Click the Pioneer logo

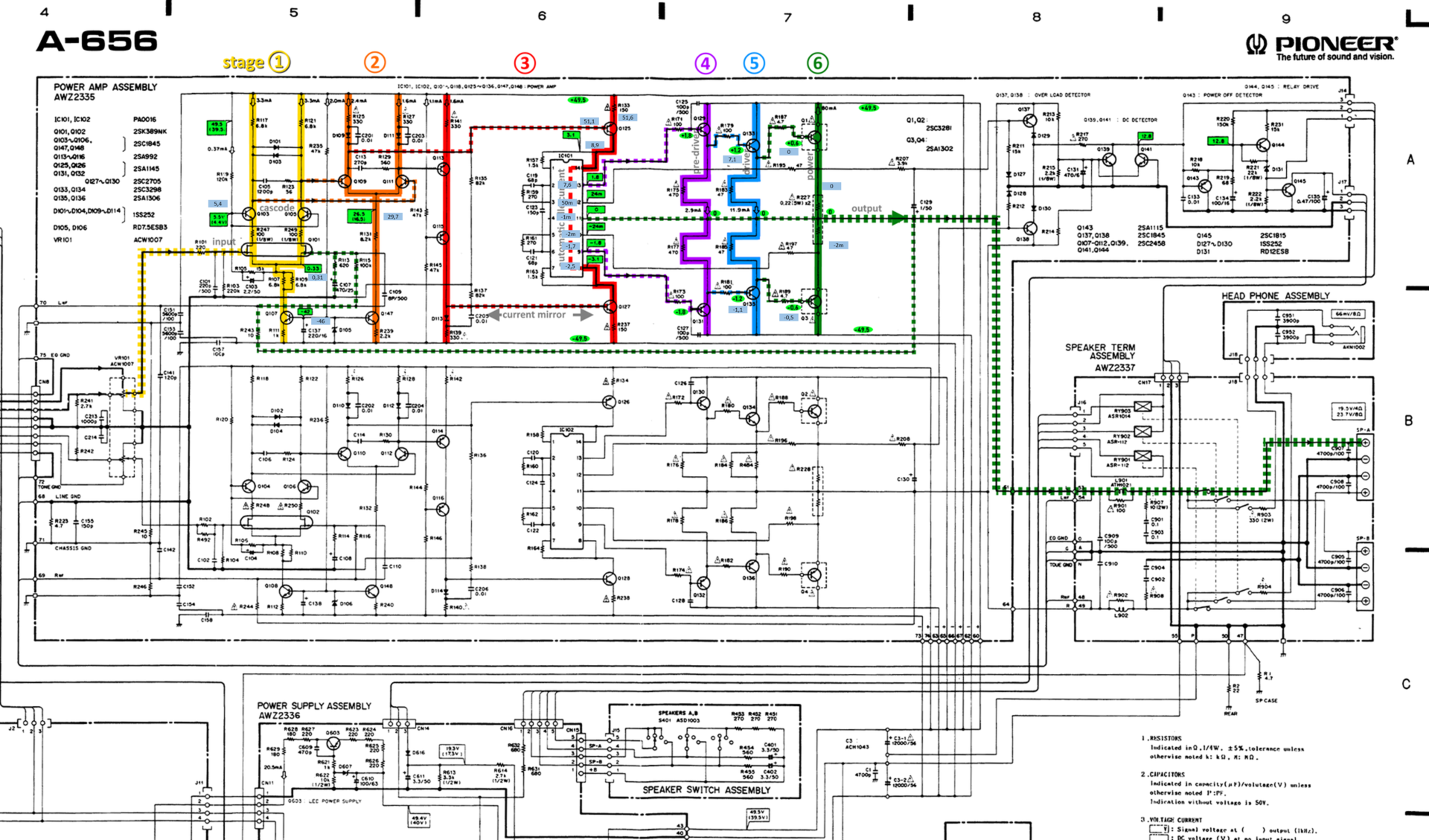tap(1322, 48)
